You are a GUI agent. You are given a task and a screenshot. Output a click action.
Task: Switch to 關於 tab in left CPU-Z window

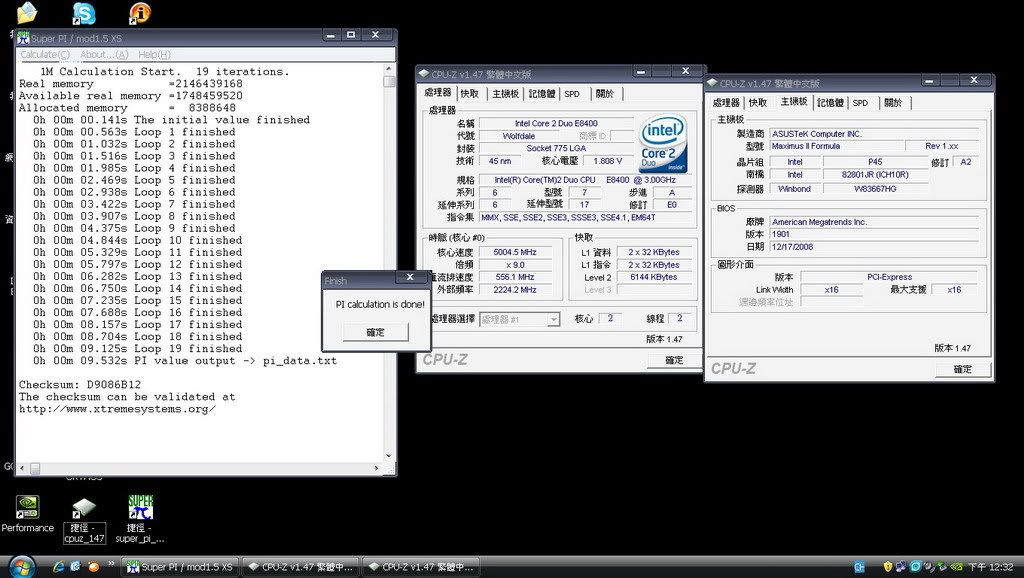coord(605,94)
